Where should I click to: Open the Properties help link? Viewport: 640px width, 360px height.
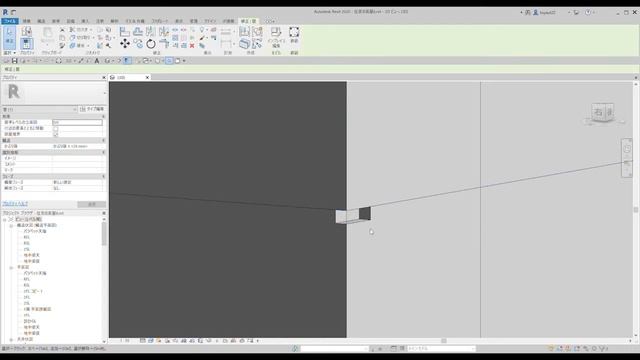click(15, 204)
